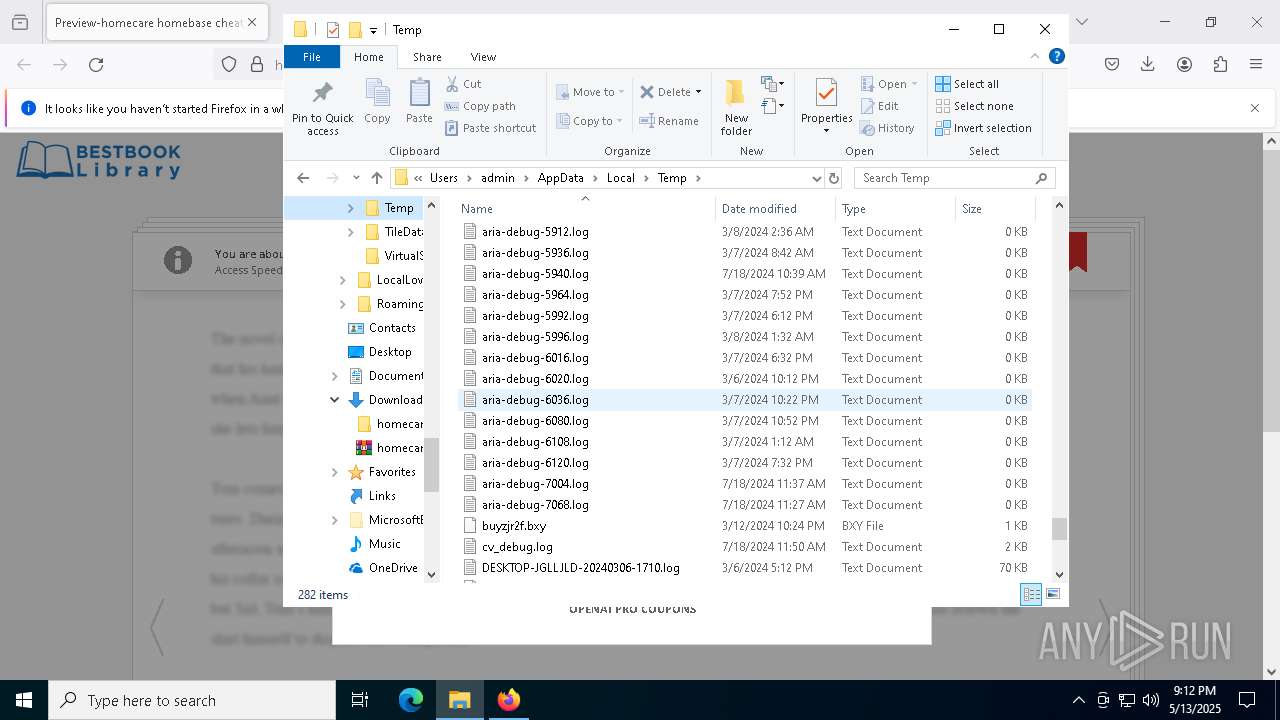Click History in the Open group
Screen dimensions: 1280x720
(x=887, y=128)
